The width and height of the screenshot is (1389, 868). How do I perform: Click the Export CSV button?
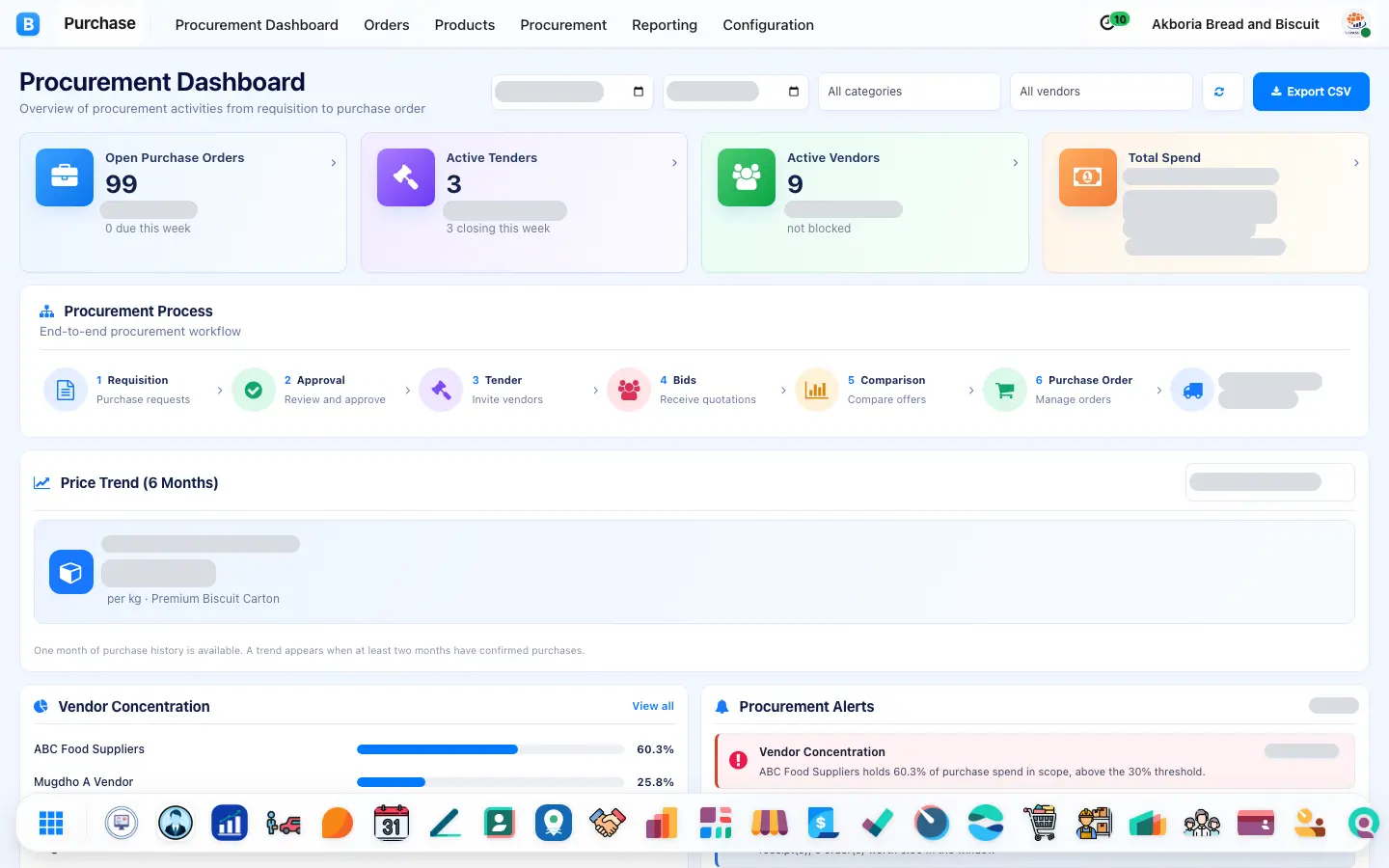[x=1311, y=92]
